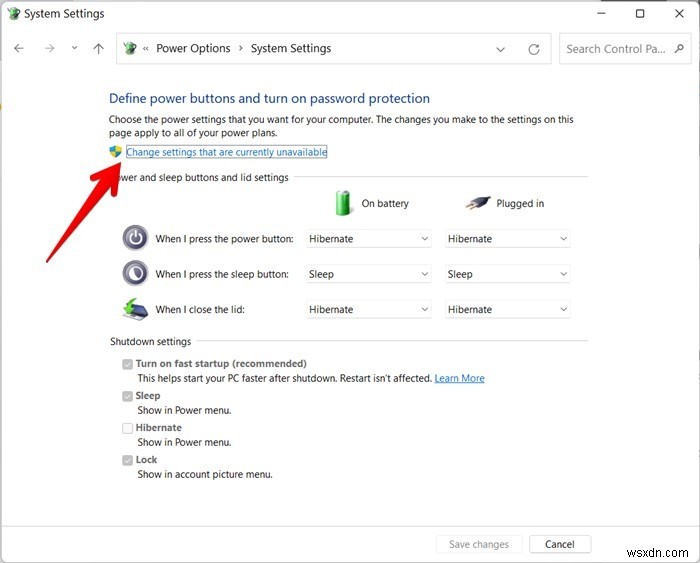
Task: Click the Save changes button
Action: tap(479, 544)
